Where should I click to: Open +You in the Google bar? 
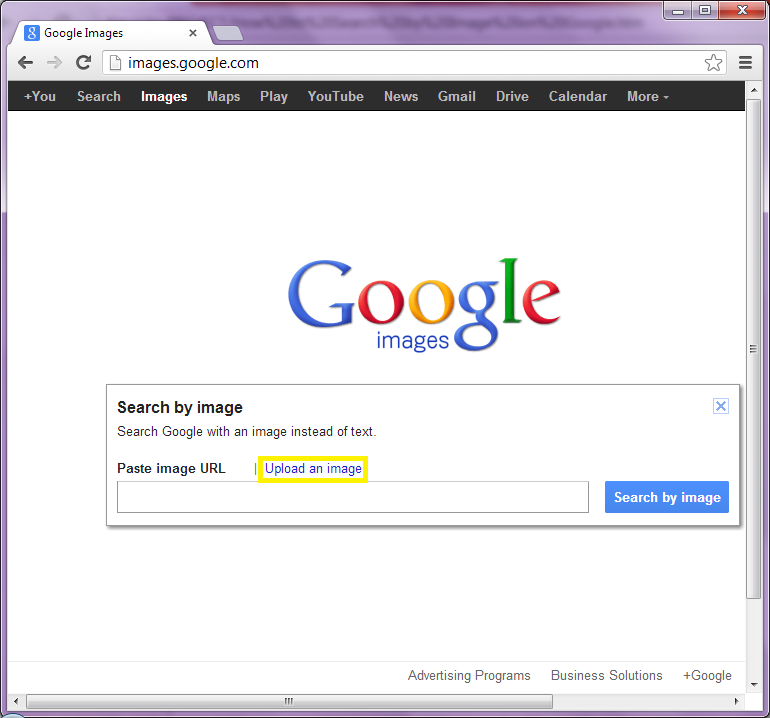click(40, 96)
